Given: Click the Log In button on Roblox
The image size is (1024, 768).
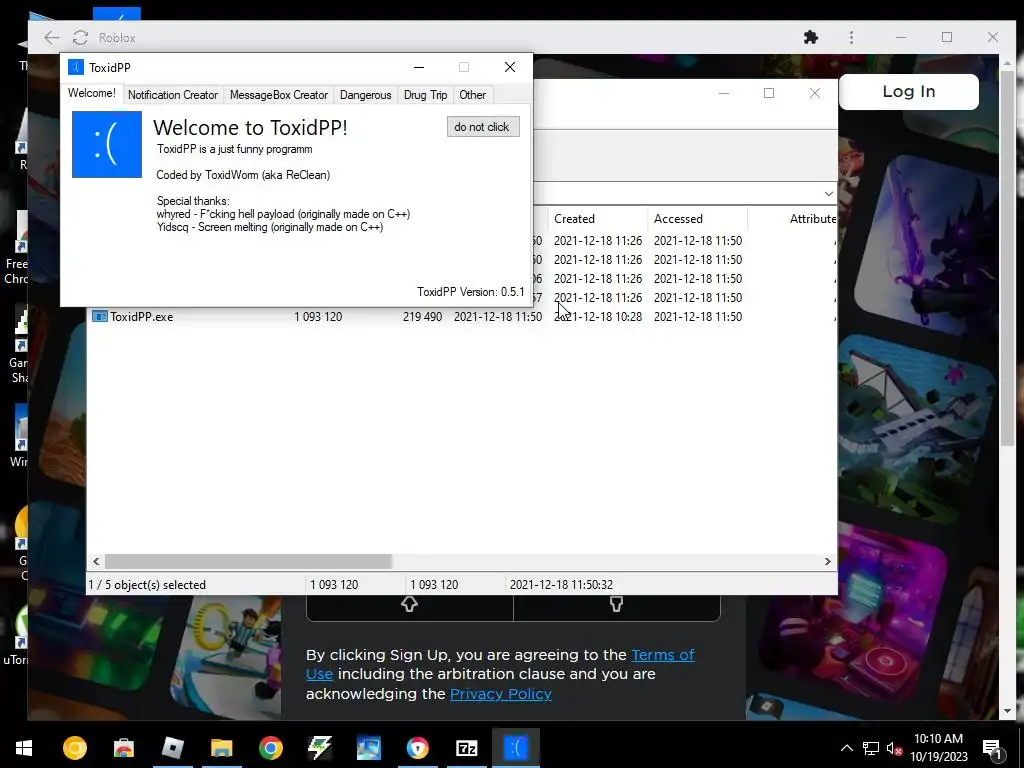Looking at the screenshot, I should click(908, 91).
